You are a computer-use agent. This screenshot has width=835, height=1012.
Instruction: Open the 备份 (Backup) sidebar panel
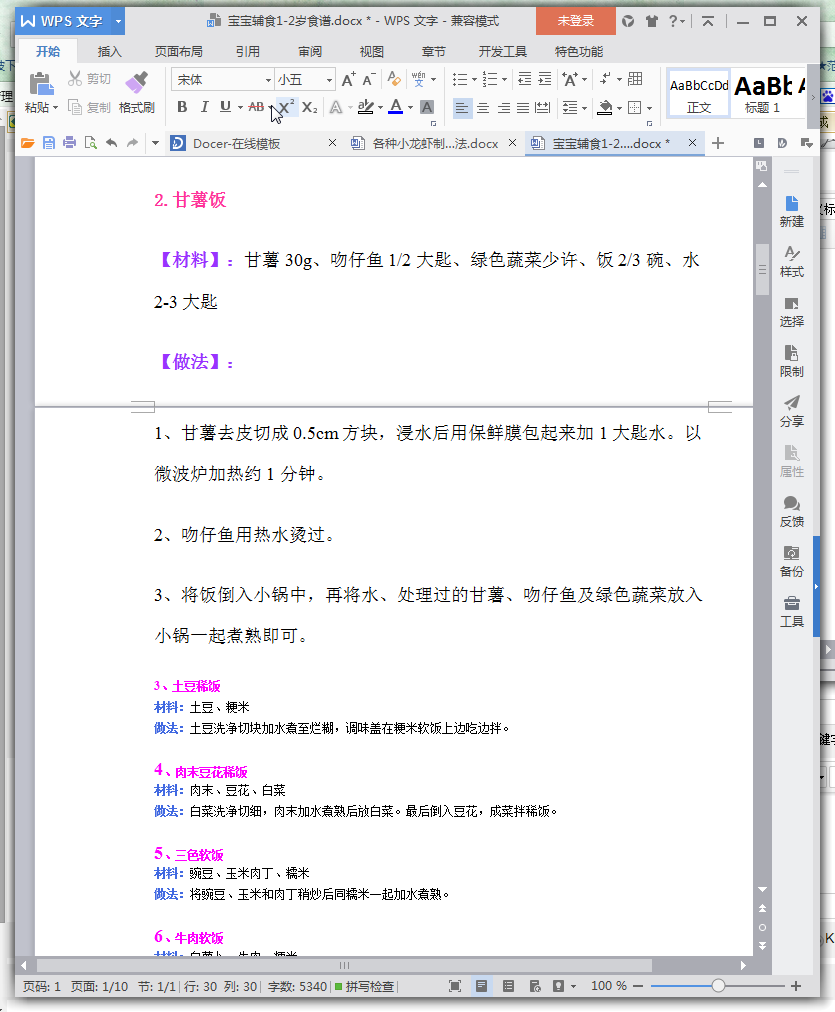point(792,562)
